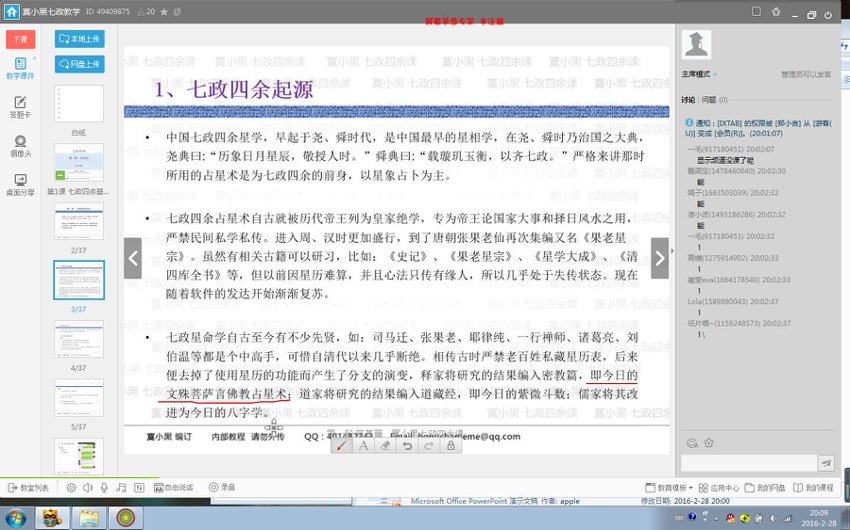Click the undo annotation arrow

[x=407, y=445]
